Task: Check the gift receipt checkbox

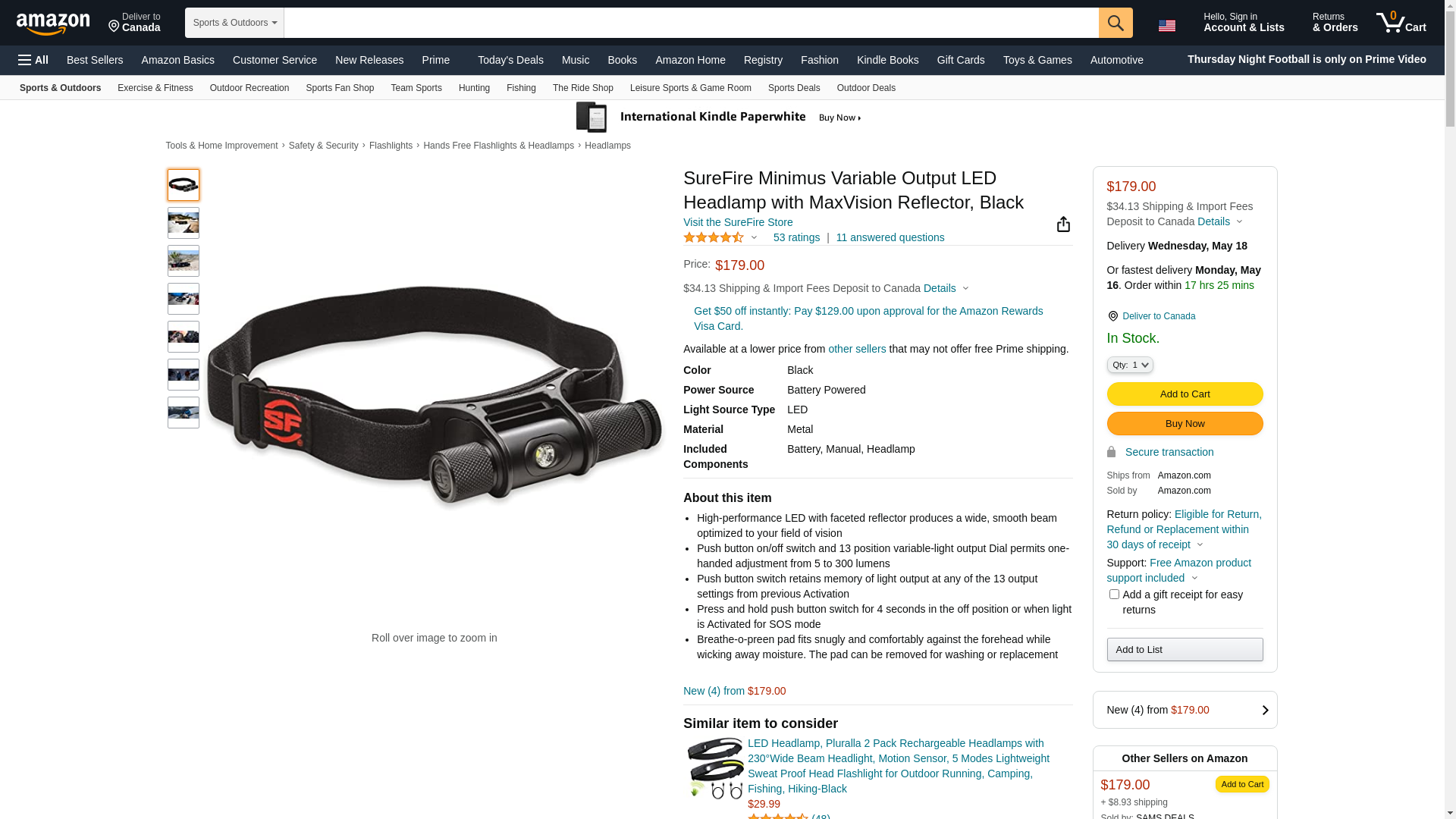Action: [x=1113, y=595]
